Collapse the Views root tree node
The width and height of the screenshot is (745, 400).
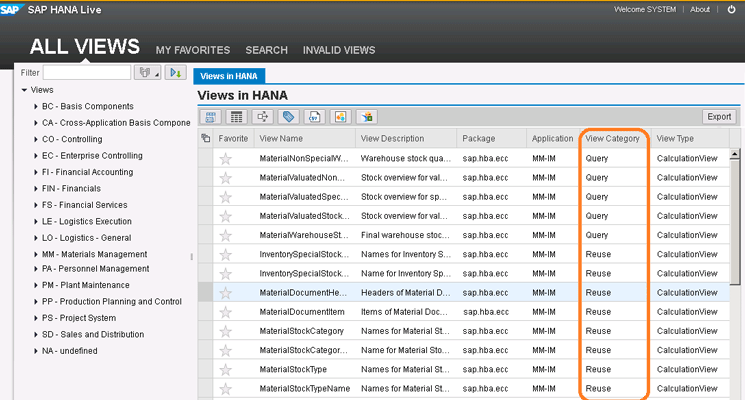23,90
